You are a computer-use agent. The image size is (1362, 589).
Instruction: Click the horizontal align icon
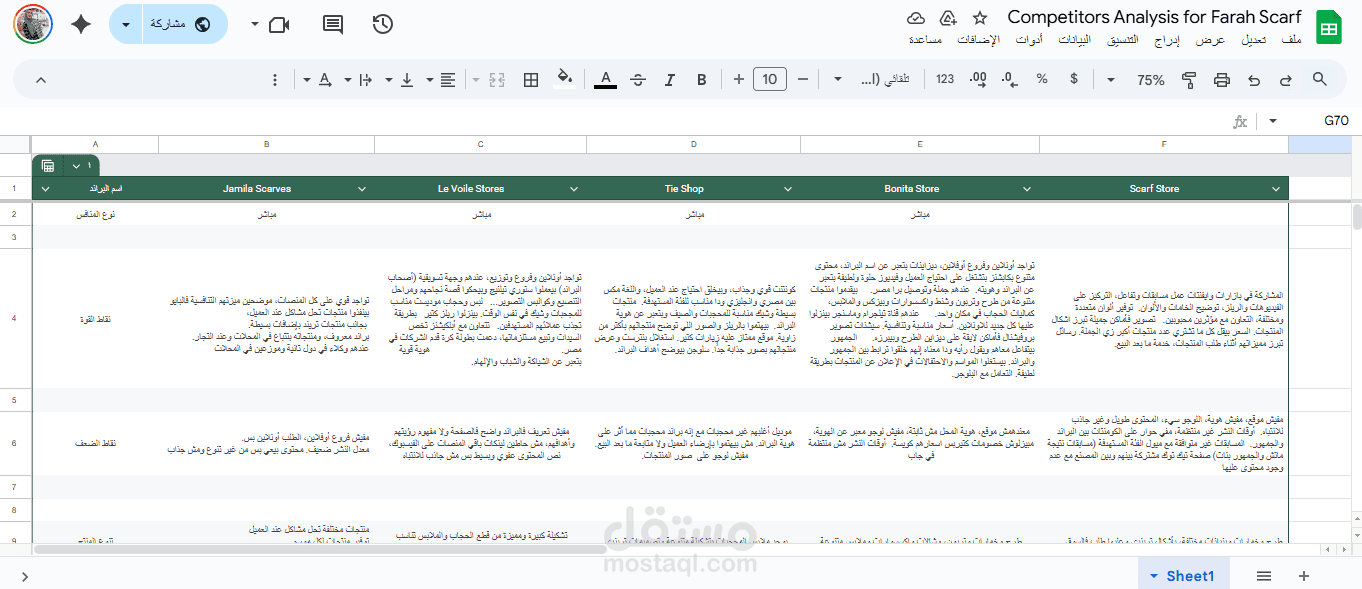click(448, 80)
